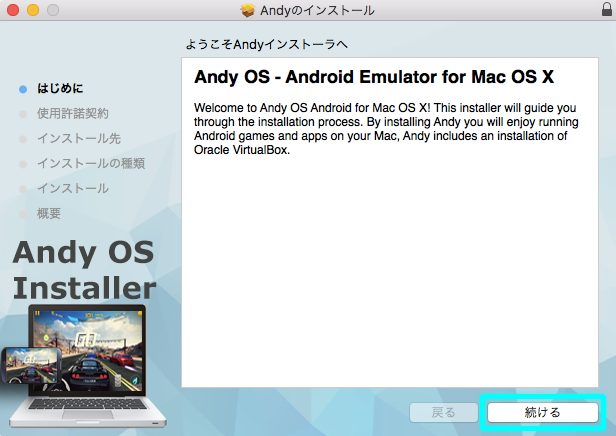Viewport: 616px width, 436px height.
Task: Click the 続ける (Continue) button
Action: pyautogui.click(x=543, y=412)
